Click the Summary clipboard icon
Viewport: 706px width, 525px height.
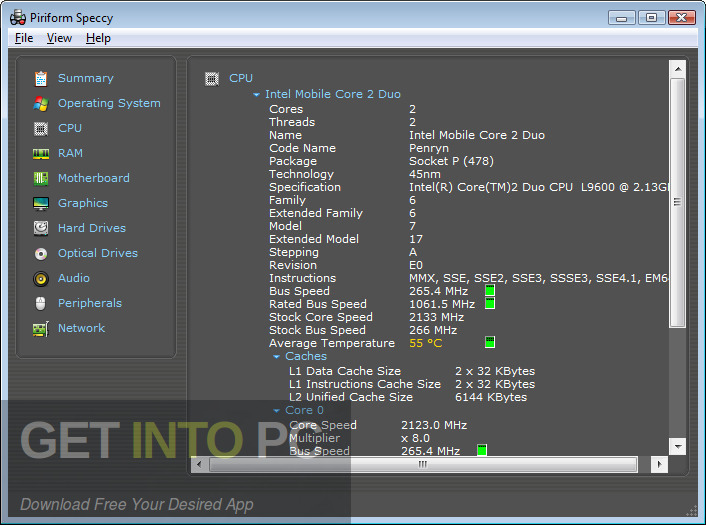(x=41, y=79)
